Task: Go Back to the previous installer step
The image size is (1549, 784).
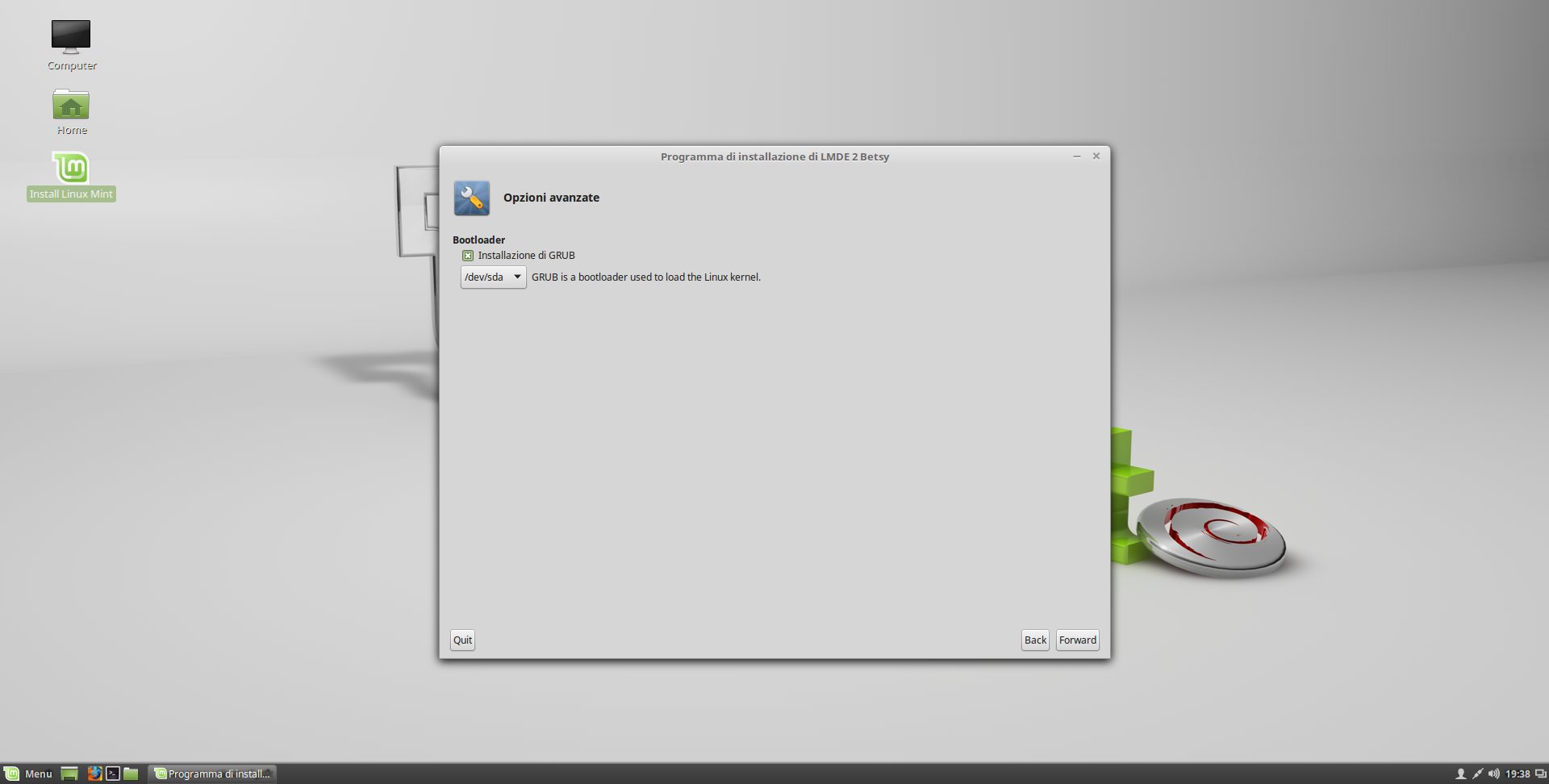Action: click(x=1035, y=640)
